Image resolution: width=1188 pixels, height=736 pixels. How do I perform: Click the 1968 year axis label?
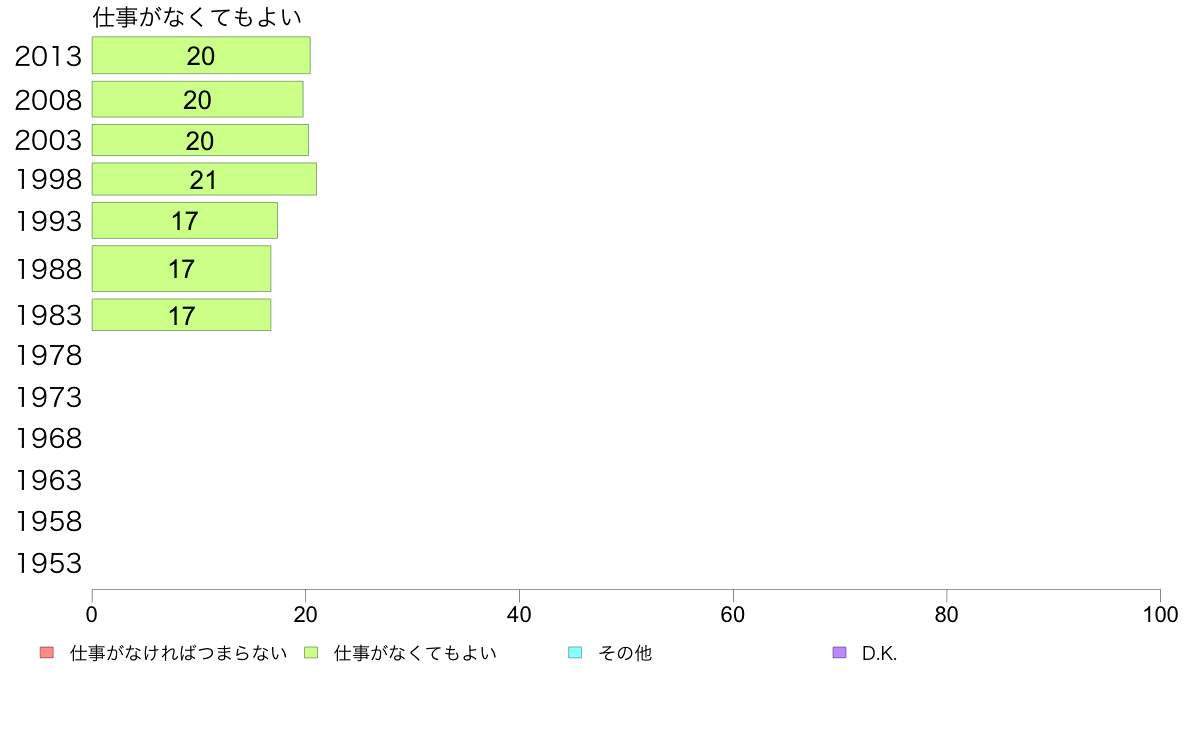[48, 438]
